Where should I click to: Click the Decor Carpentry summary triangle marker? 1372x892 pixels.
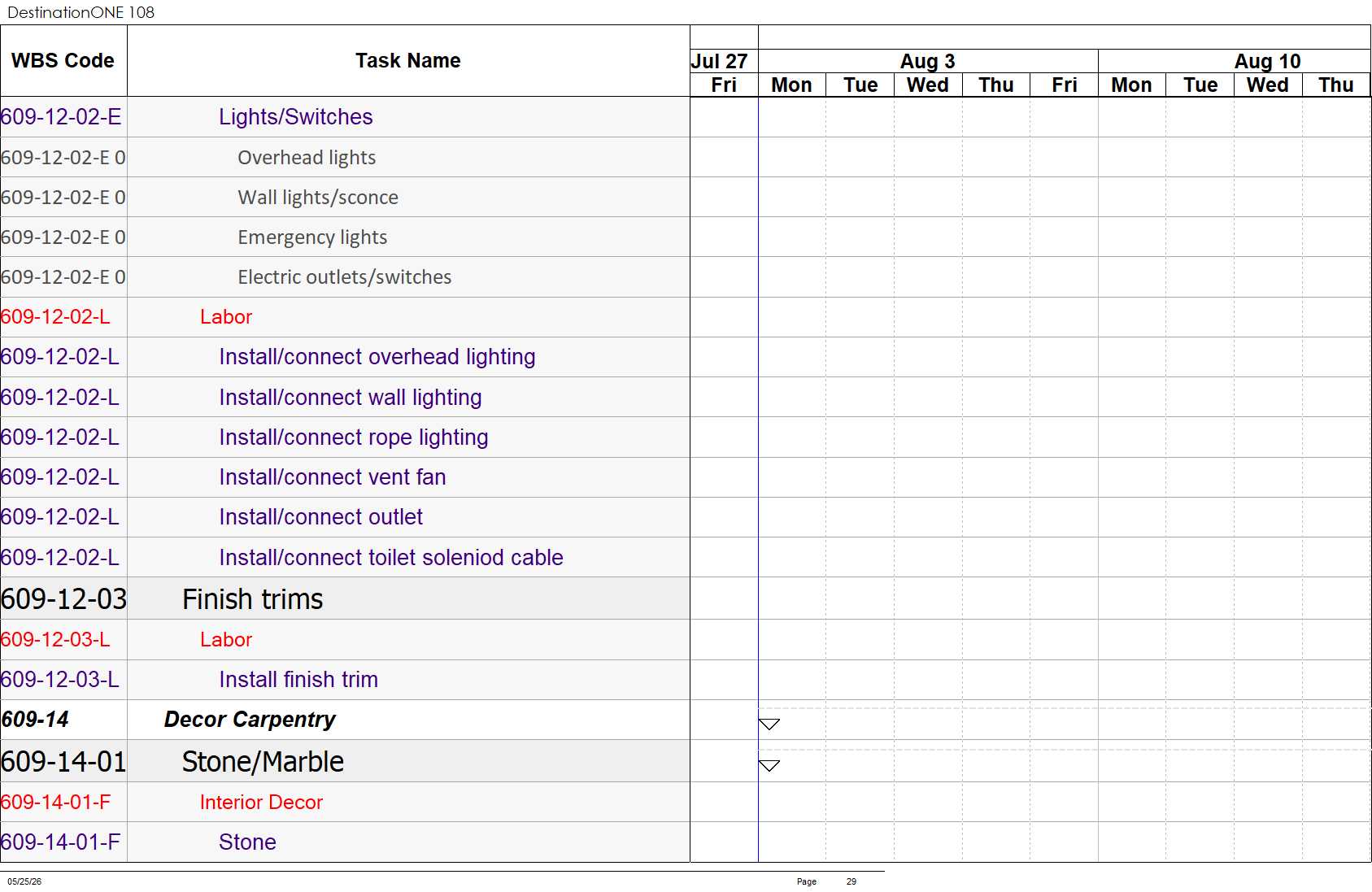tap(769, 724)
